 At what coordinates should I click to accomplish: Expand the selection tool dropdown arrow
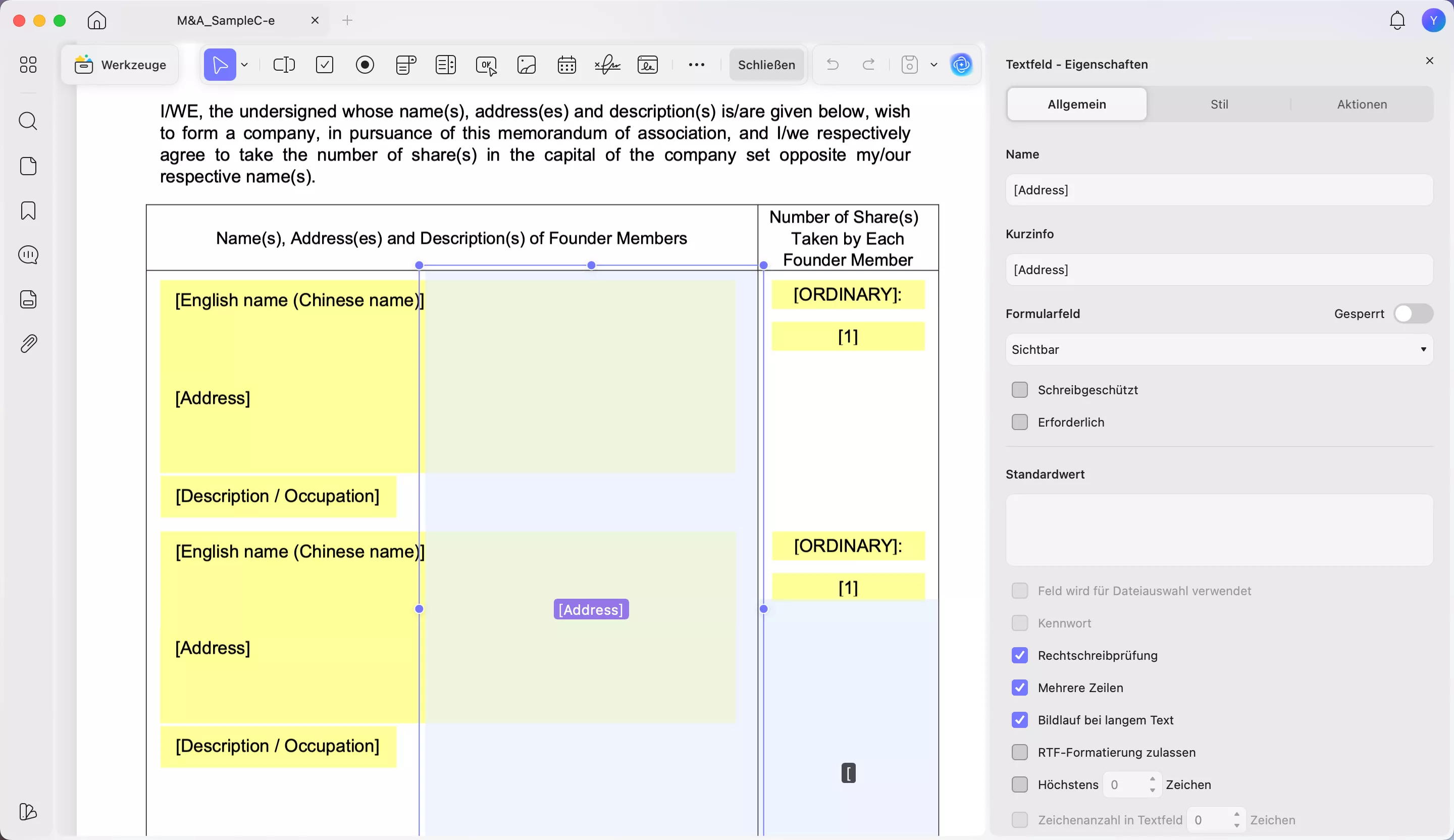[x=245, y=65]
